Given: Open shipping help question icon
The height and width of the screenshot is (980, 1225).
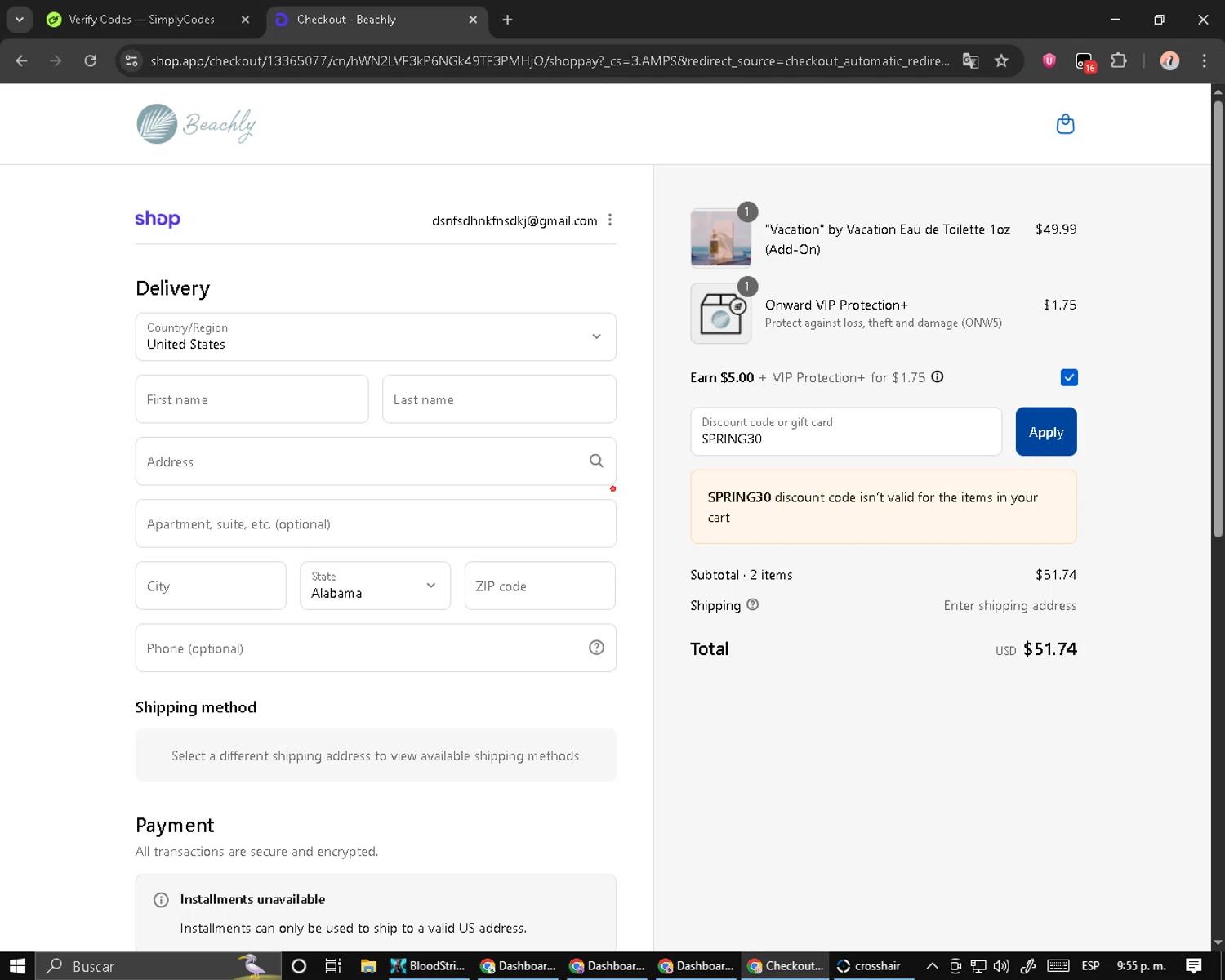Looking at the screenshot, I should click(x=752, y=604).
